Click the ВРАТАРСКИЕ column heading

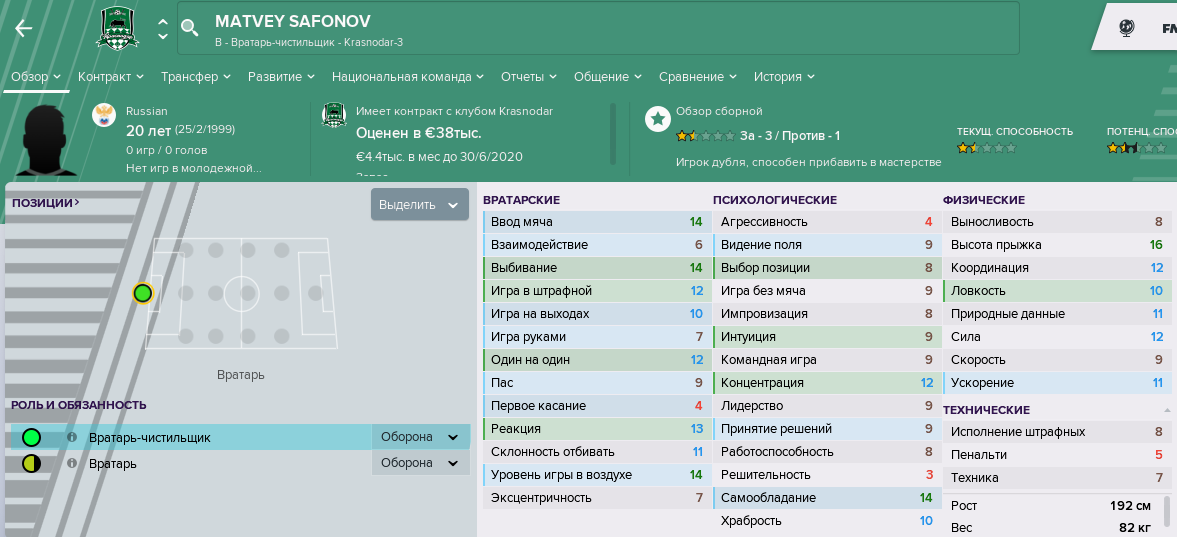point(522,201)
